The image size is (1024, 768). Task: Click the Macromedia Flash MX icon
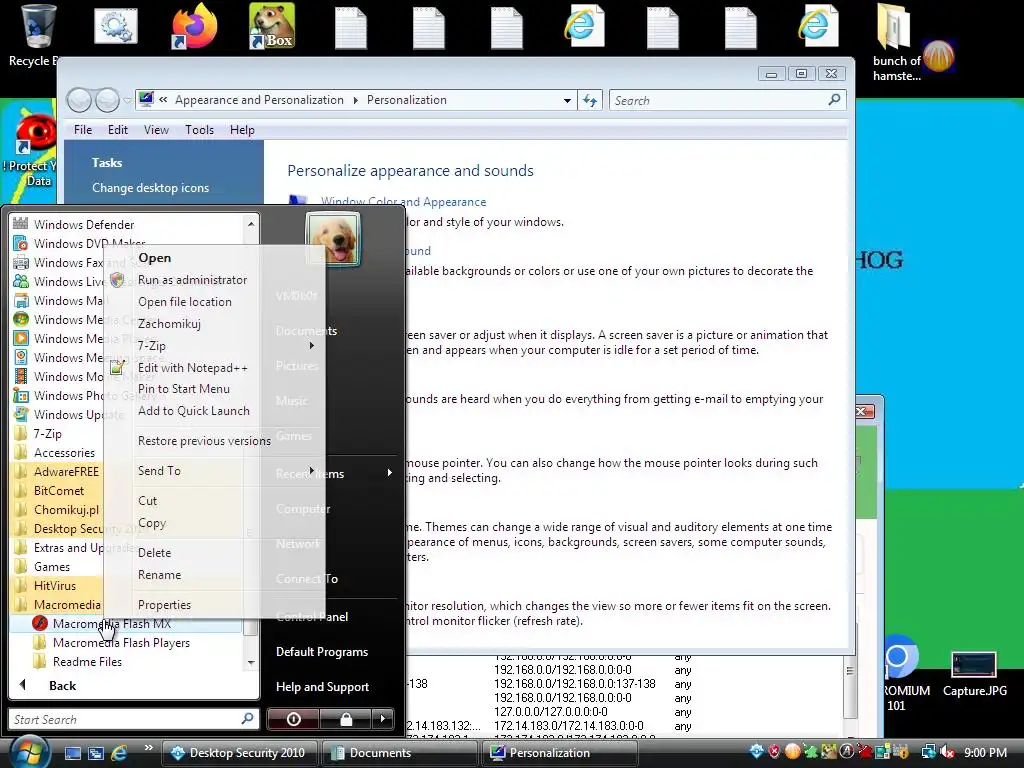coord(40,623)
